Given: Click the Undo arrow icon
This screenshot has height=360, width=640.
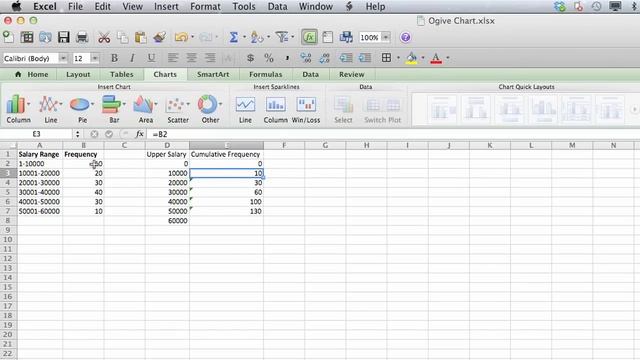Looking at the screenshot, I should click(181, 38).
